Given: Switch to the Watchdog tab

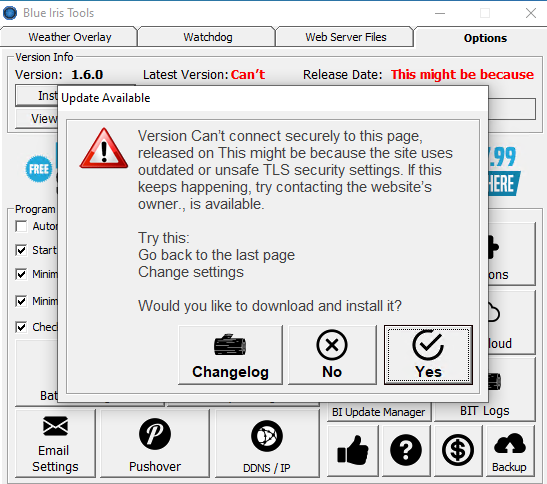Looking at the screenshot, I should [208, 37].
